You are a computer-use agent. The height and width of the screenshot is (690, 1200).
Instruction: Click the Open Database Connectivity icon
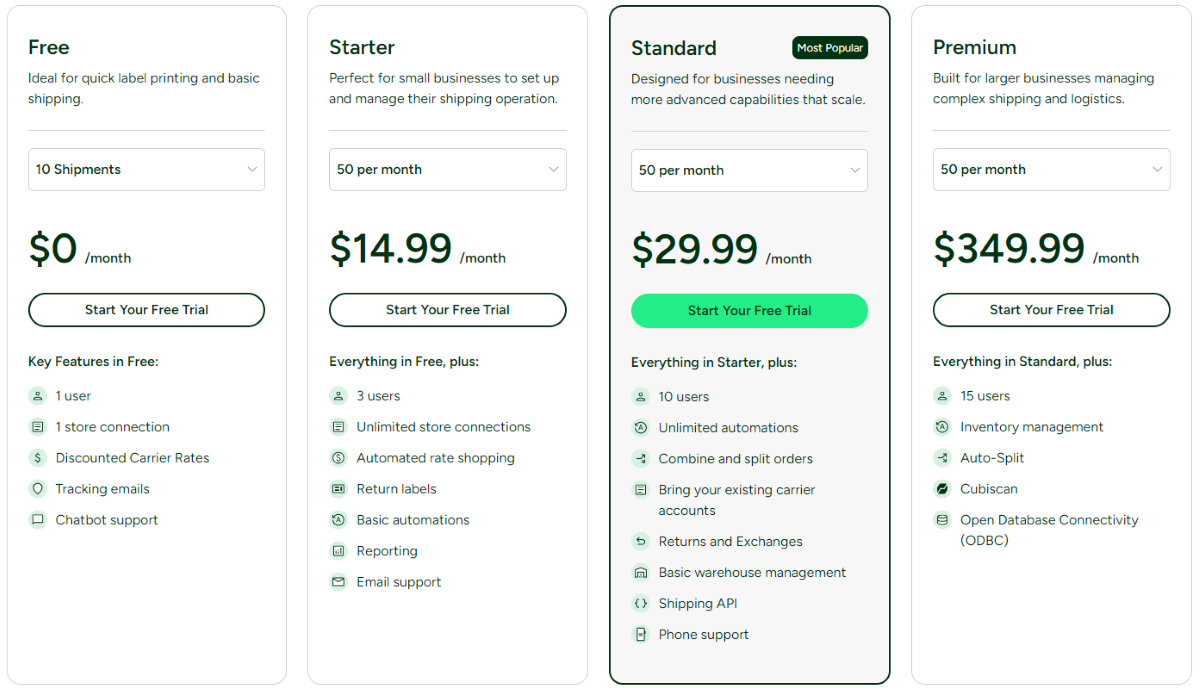coord(942,520)
